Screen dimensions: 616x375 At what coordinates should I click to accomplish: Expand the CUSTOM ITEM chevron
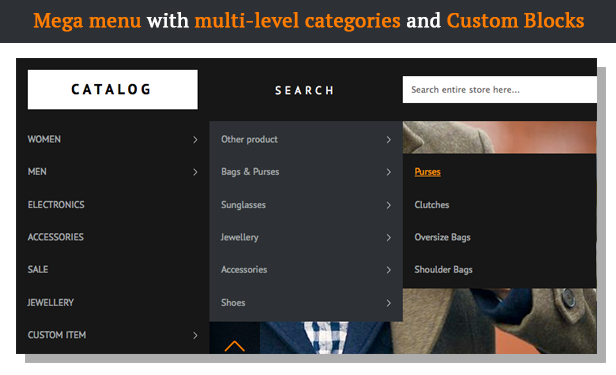pyautogui.click(x=195, y=335)
